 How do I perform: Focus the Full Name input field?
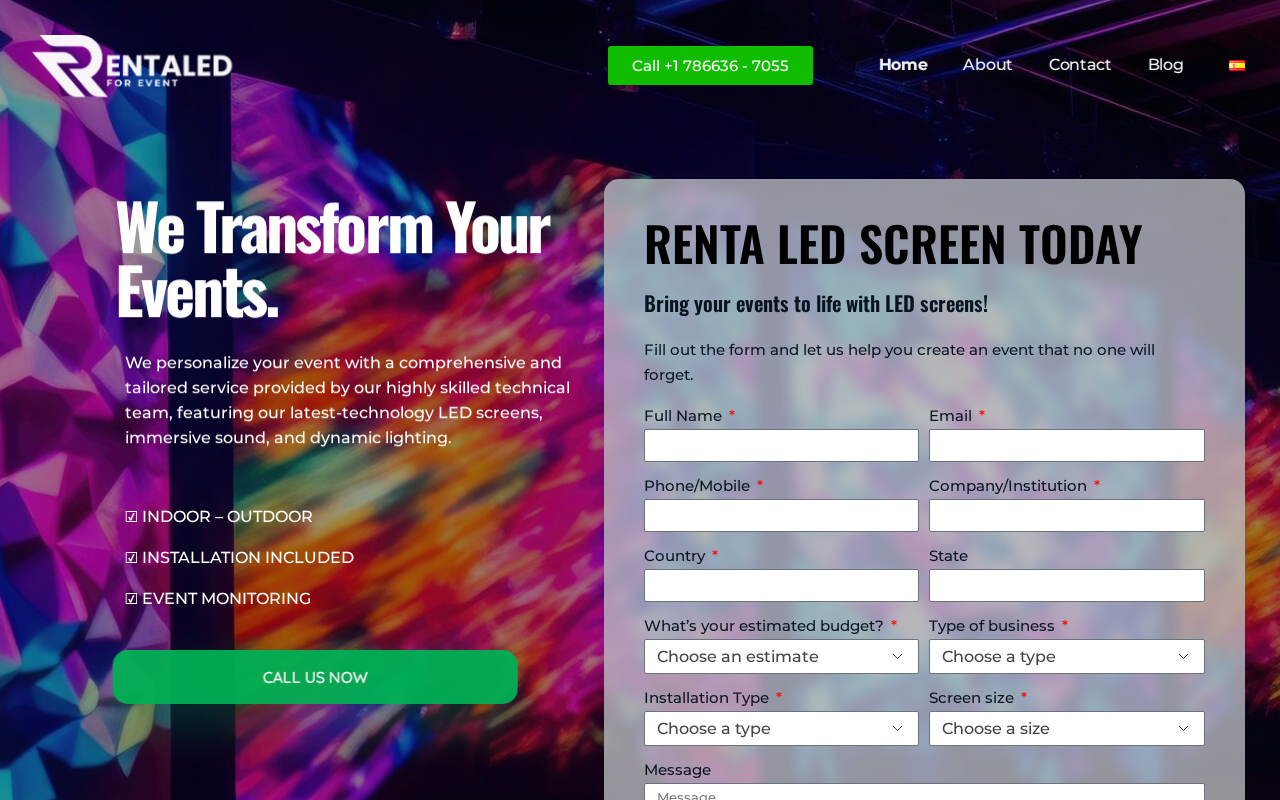[x=781, y=446]
